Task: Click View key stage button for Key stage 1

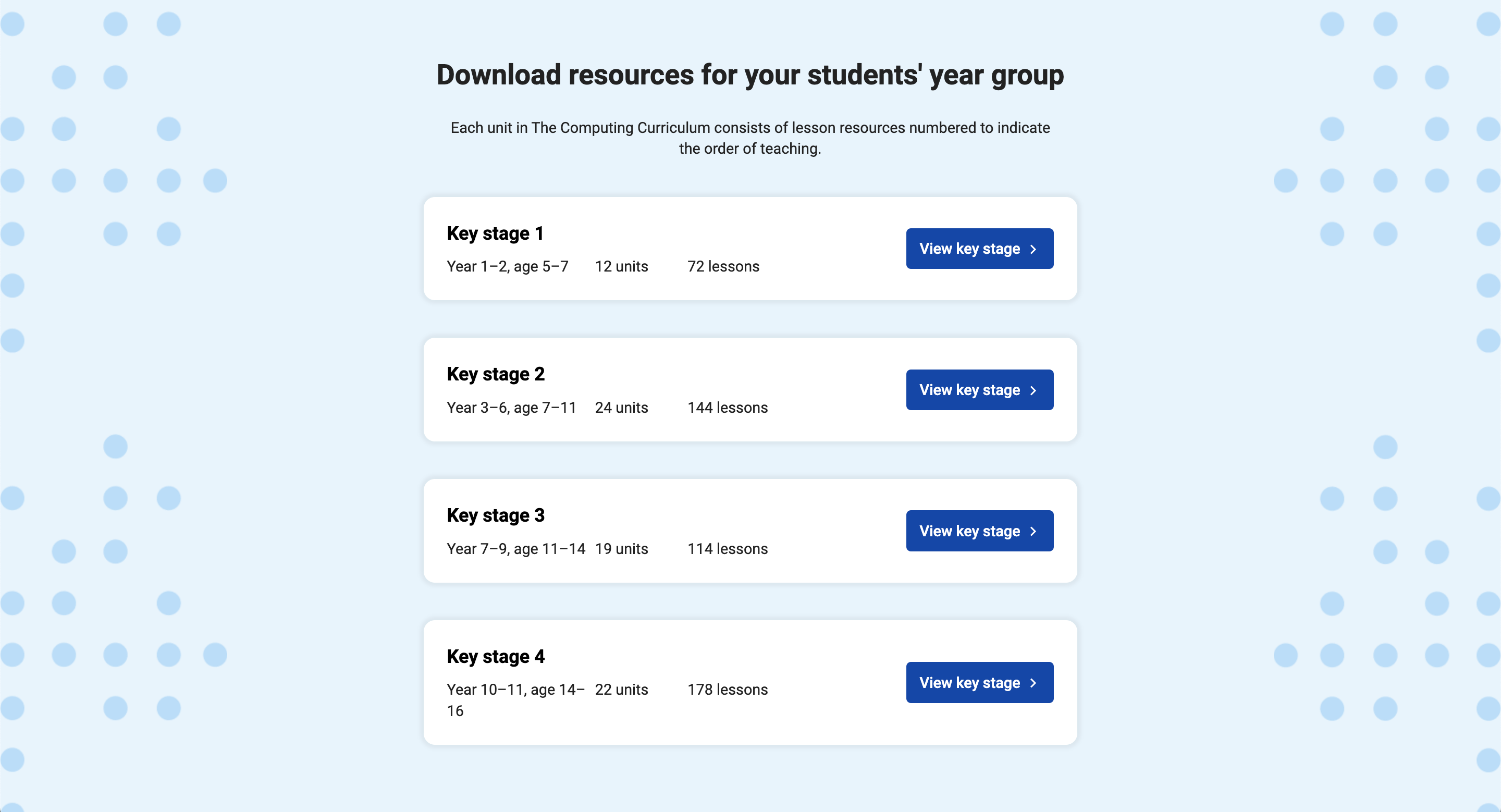Action: coord(979,249)
